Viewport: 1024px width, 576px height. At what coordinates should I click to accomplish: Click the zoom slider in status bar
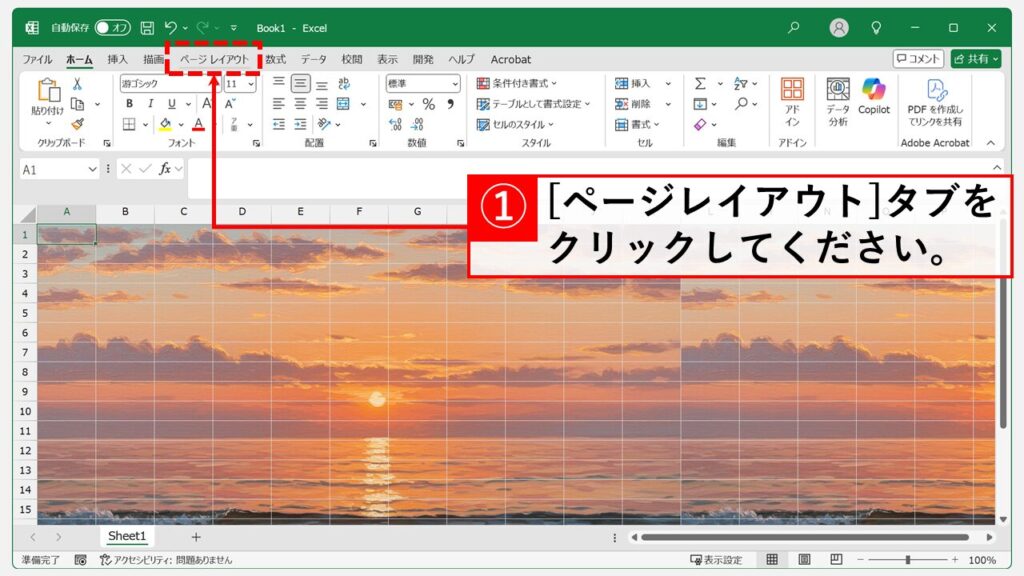click(908, 560)
